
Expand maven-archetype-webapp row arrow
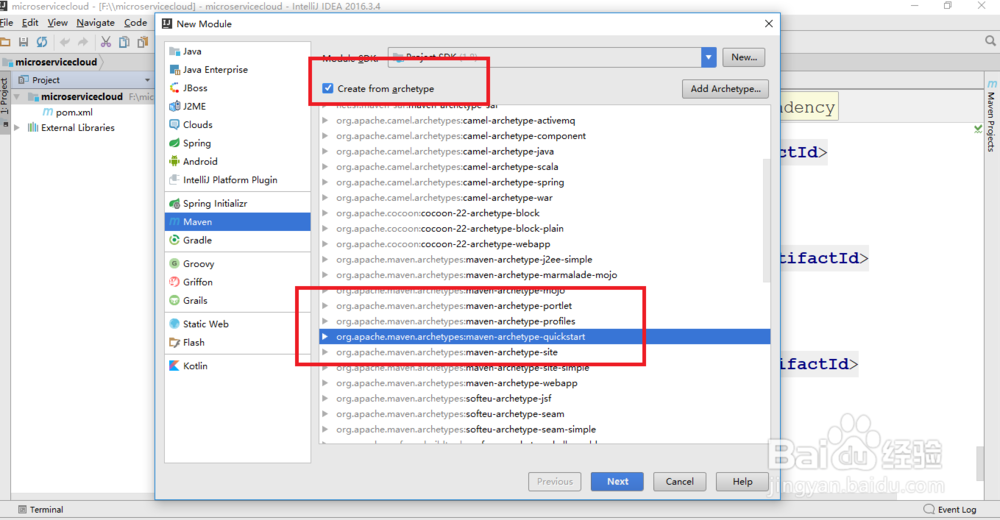pyautogui.click(x=325, y=383)
